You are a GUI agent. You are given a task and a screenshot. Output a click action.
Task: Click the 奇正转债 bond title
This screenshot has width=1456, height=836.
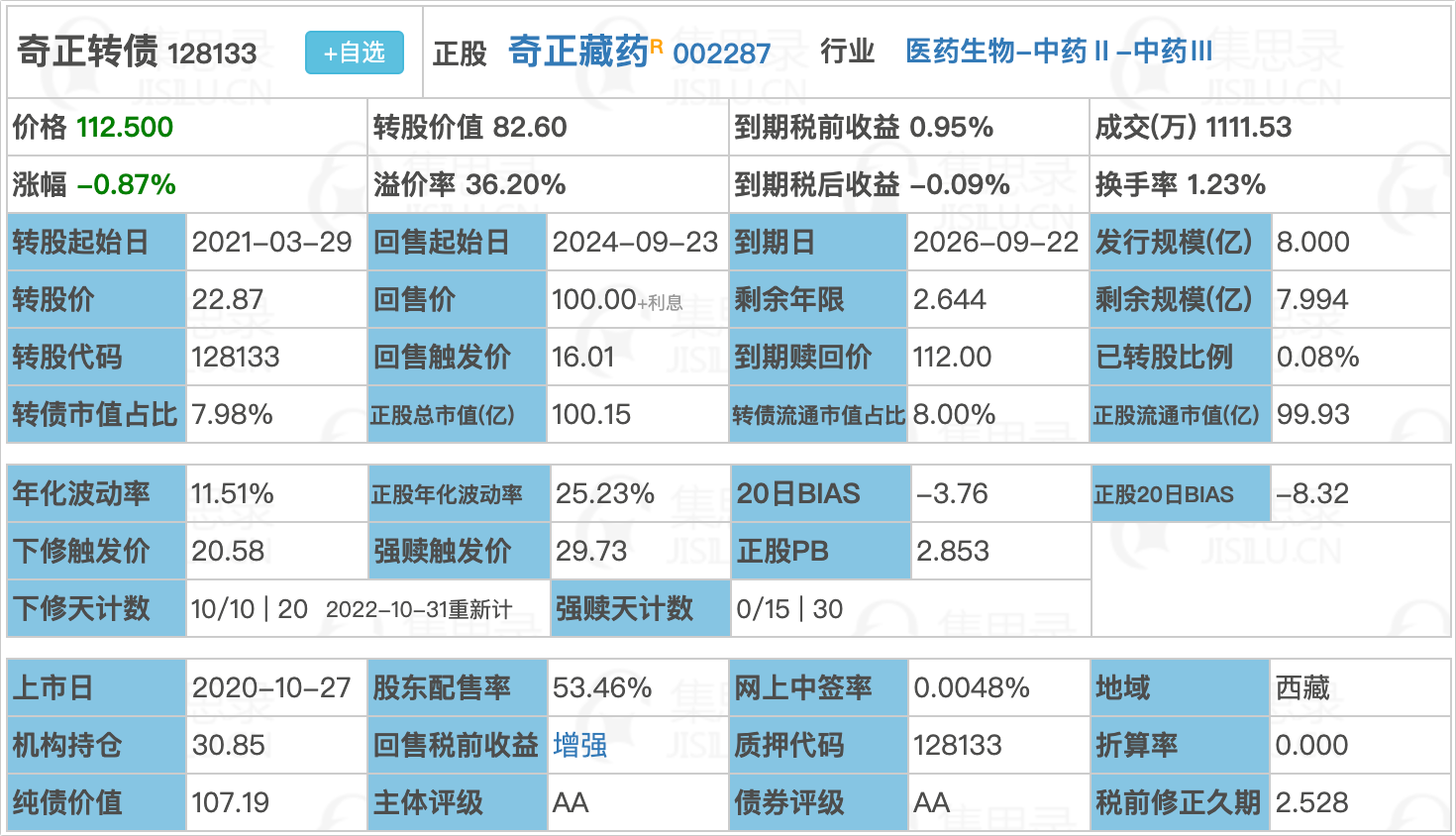tap(87, 52)
